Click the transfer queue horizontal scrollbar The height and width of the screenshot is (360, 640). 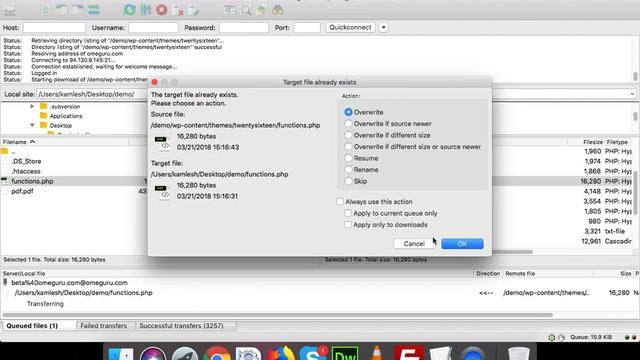pyautogui.click(x=278, y=315)
